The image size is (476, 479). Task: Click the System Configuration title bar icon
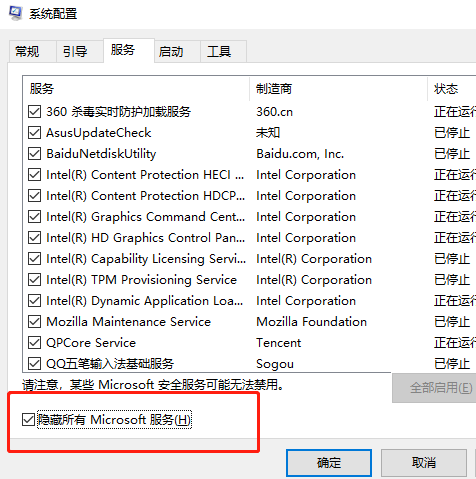(x=15, y=13)
